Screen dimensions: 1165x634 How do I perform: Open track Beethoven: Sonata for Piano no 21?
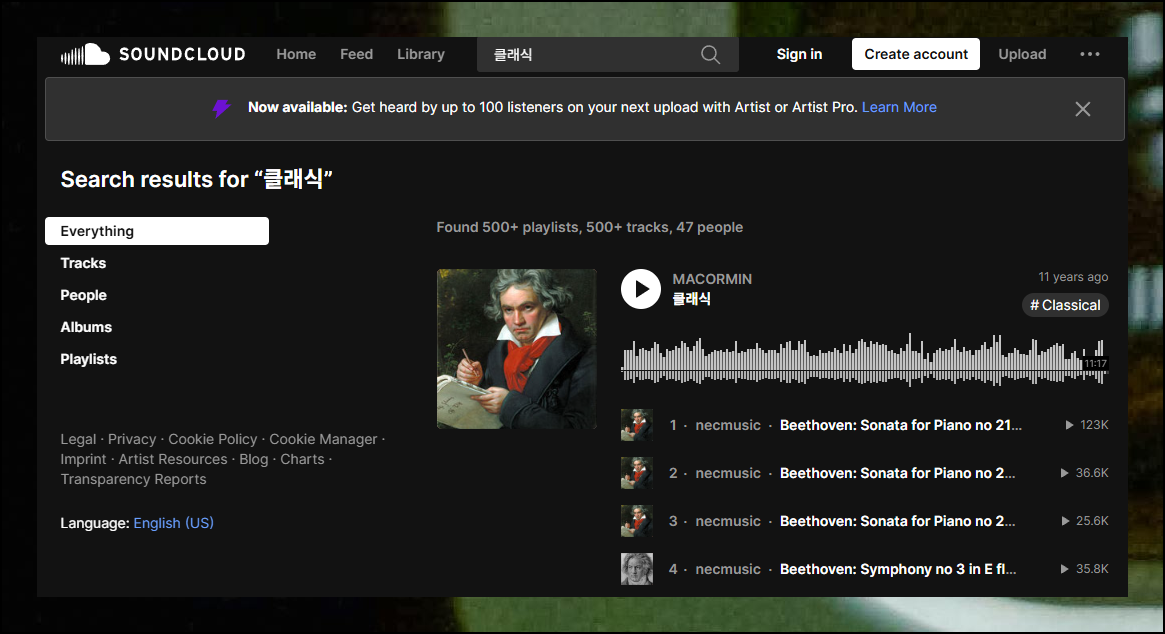900,425
